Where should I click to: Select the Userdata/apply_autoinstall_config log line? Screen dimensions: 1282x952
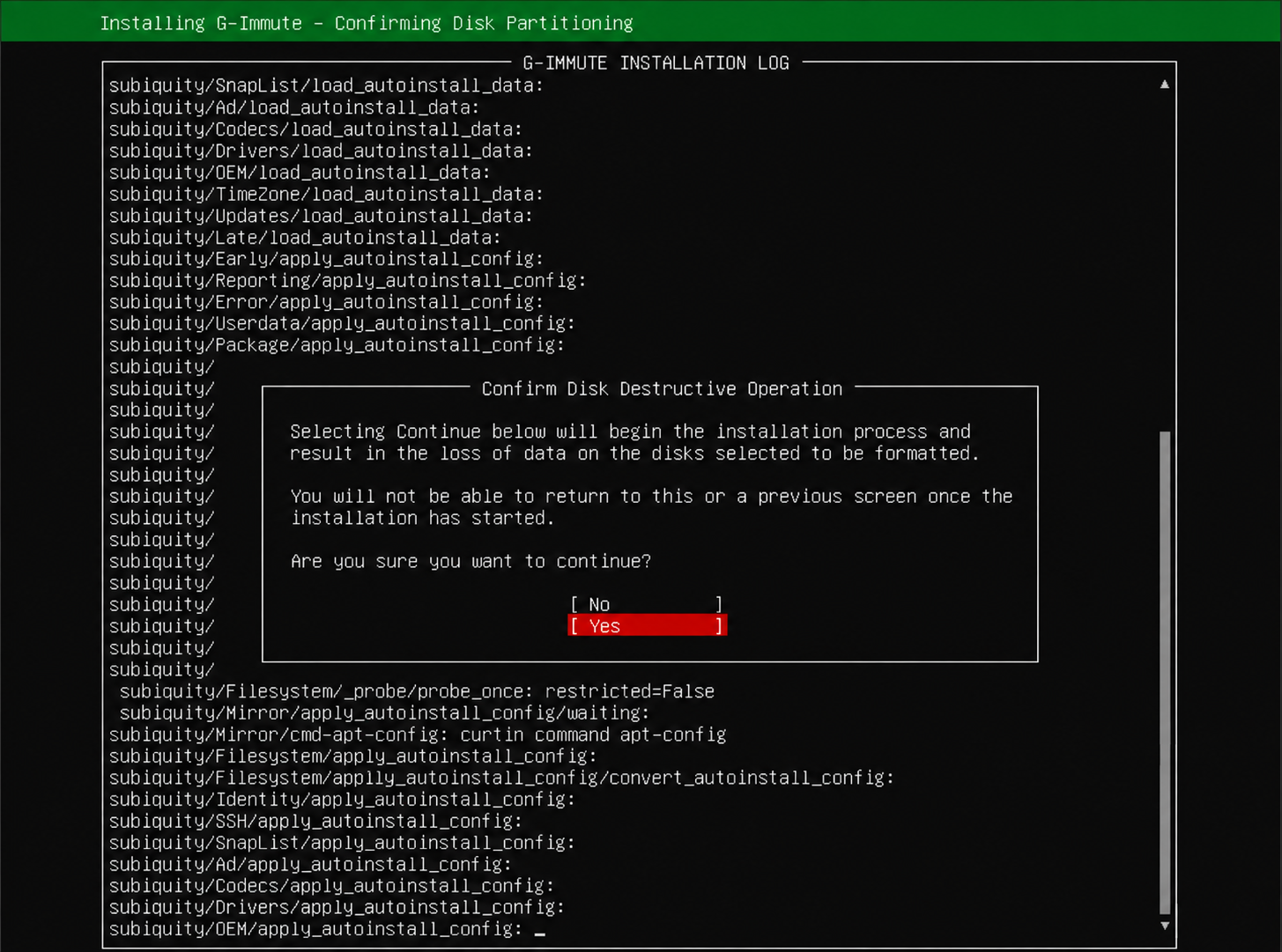(342, 323)
